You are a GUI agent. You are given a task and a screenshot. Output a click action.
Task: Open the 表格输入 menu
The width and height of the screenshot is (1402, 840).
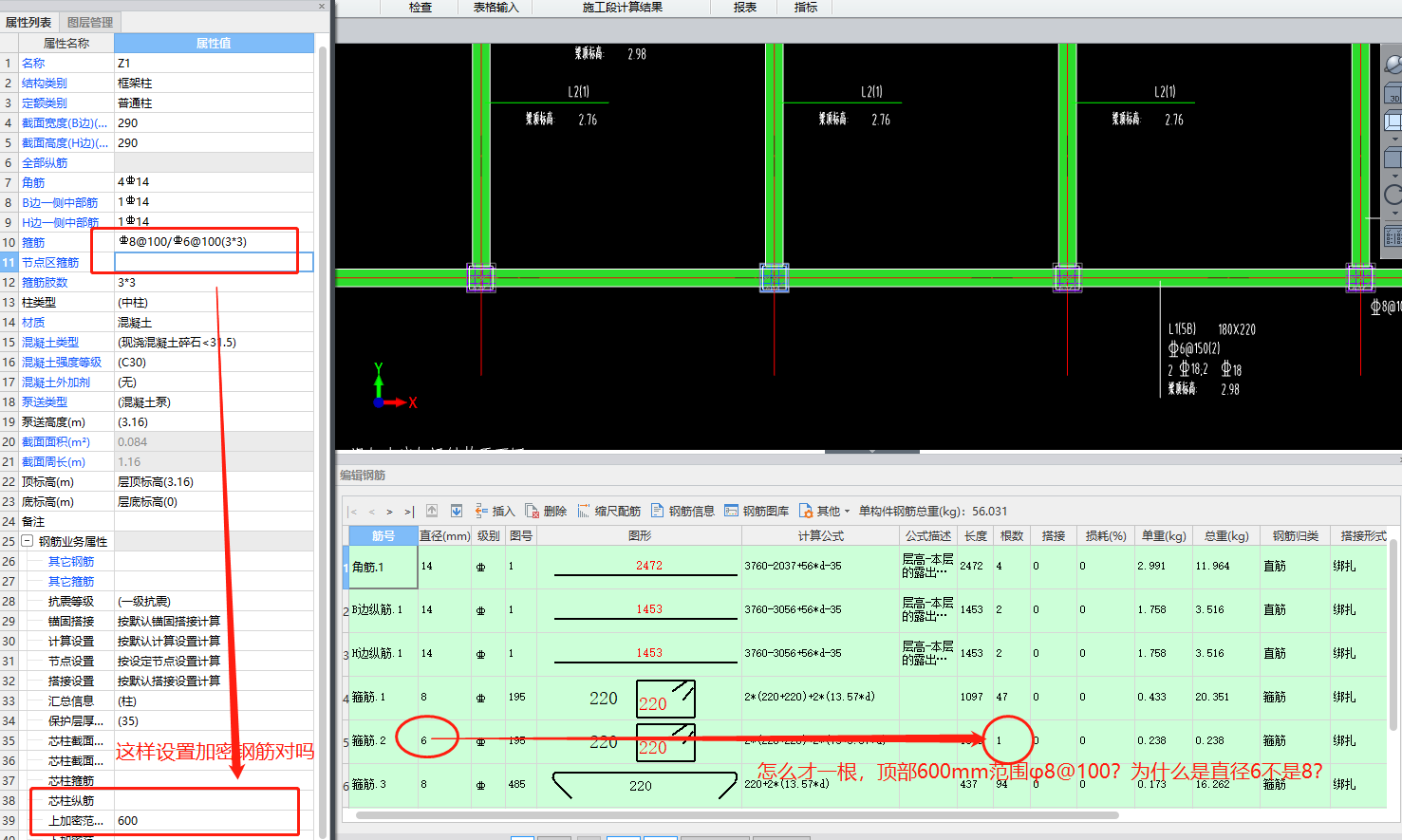[x=495, y=8]
